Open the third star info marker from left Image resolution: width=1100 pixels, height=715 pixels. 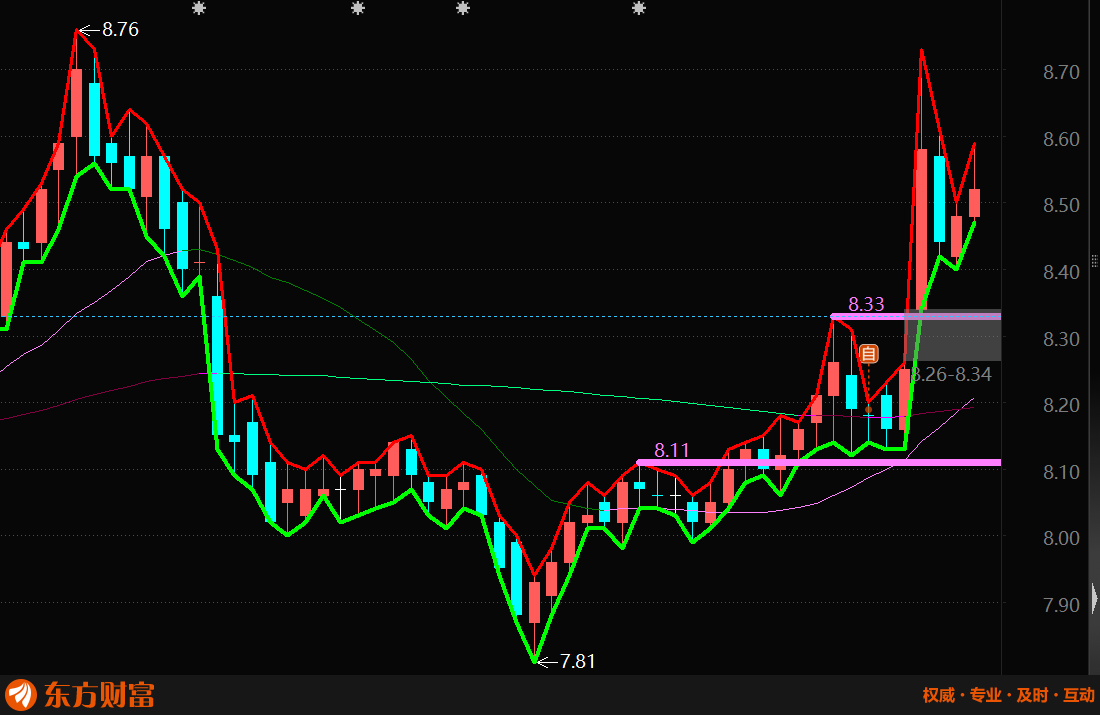462,8
